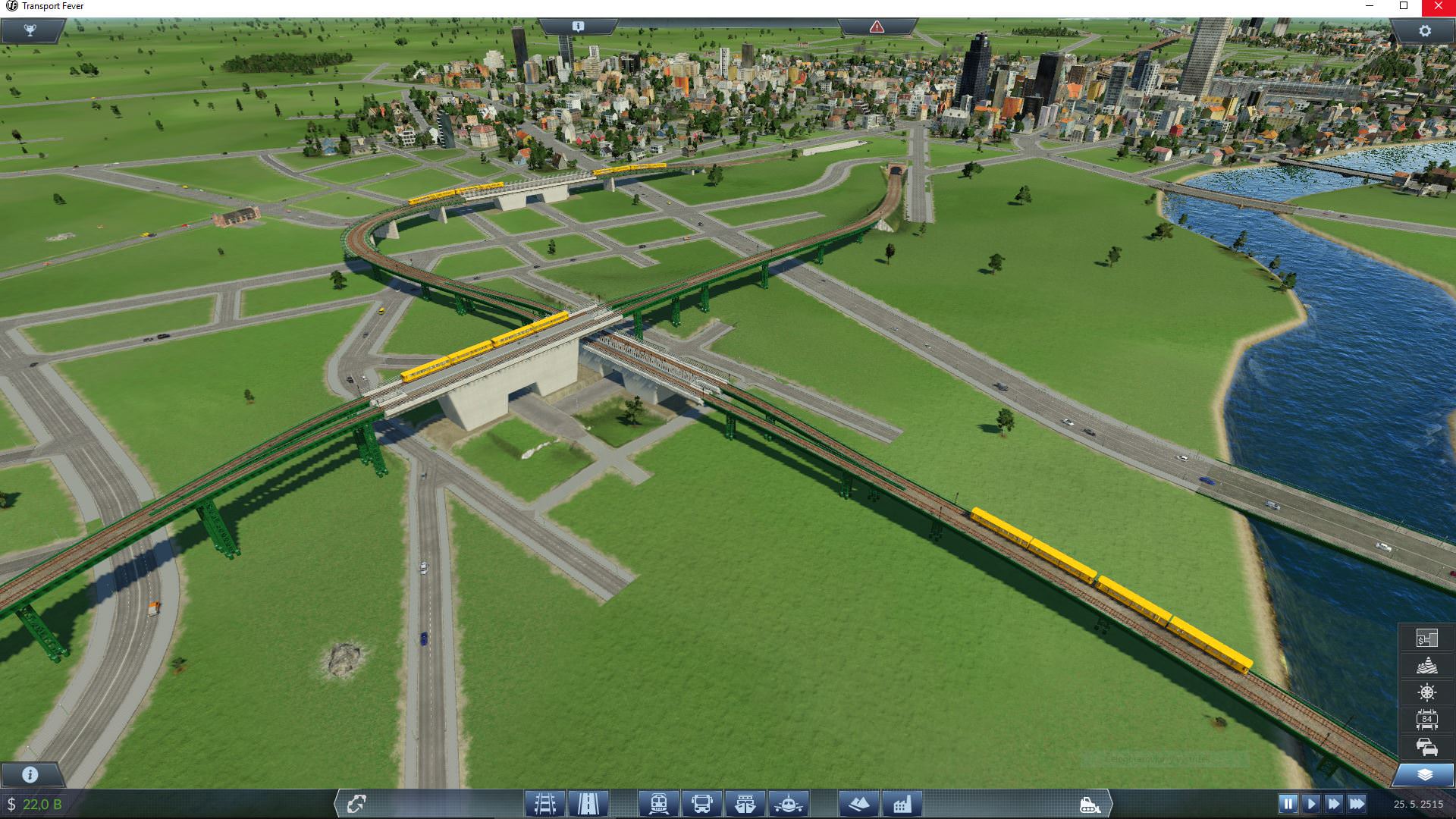Set game to normal play speed
The image size is (1456, 819).
coord(1311,803)
